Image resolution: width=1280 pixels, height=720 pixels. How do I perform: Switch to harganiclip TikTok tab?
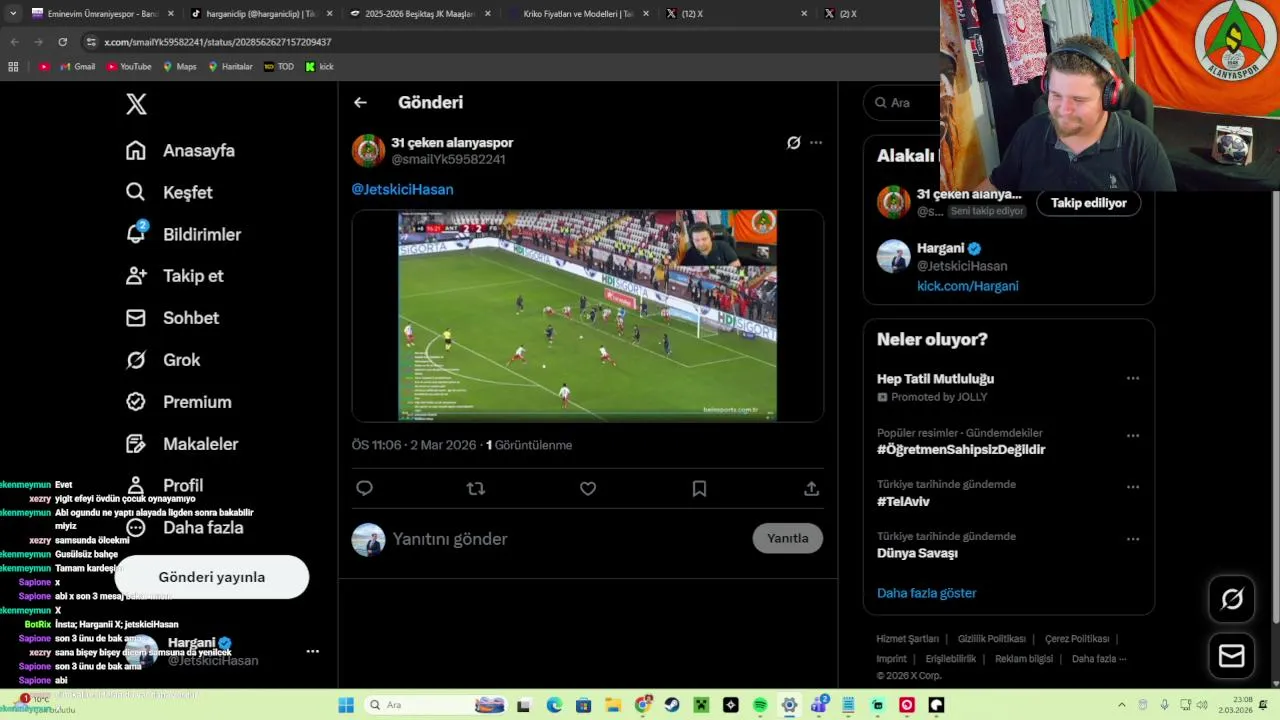coord(255,14)
